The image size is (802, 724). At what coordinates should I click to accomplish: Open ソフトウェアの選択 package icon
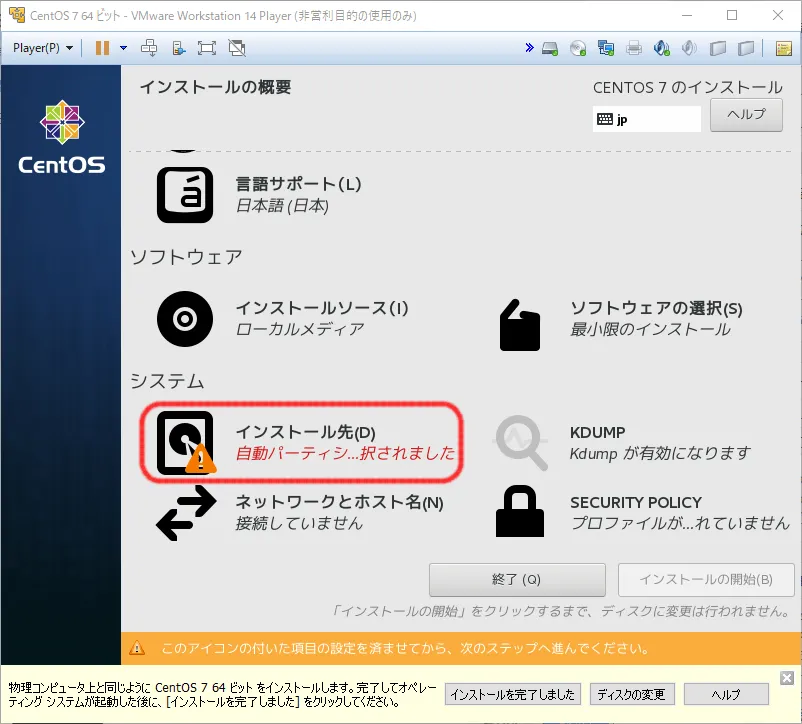519,325
